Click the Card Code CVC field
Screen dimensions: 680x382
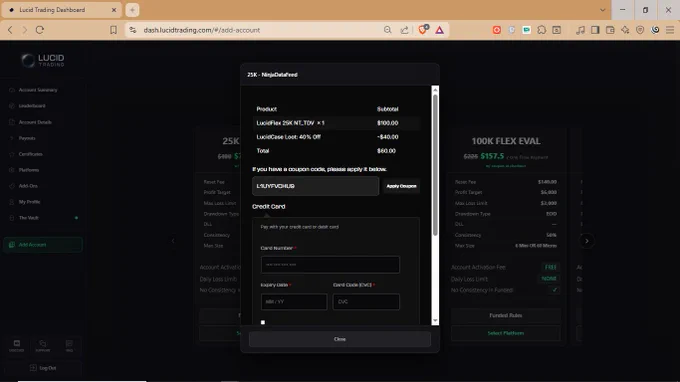tap(366, 302)
